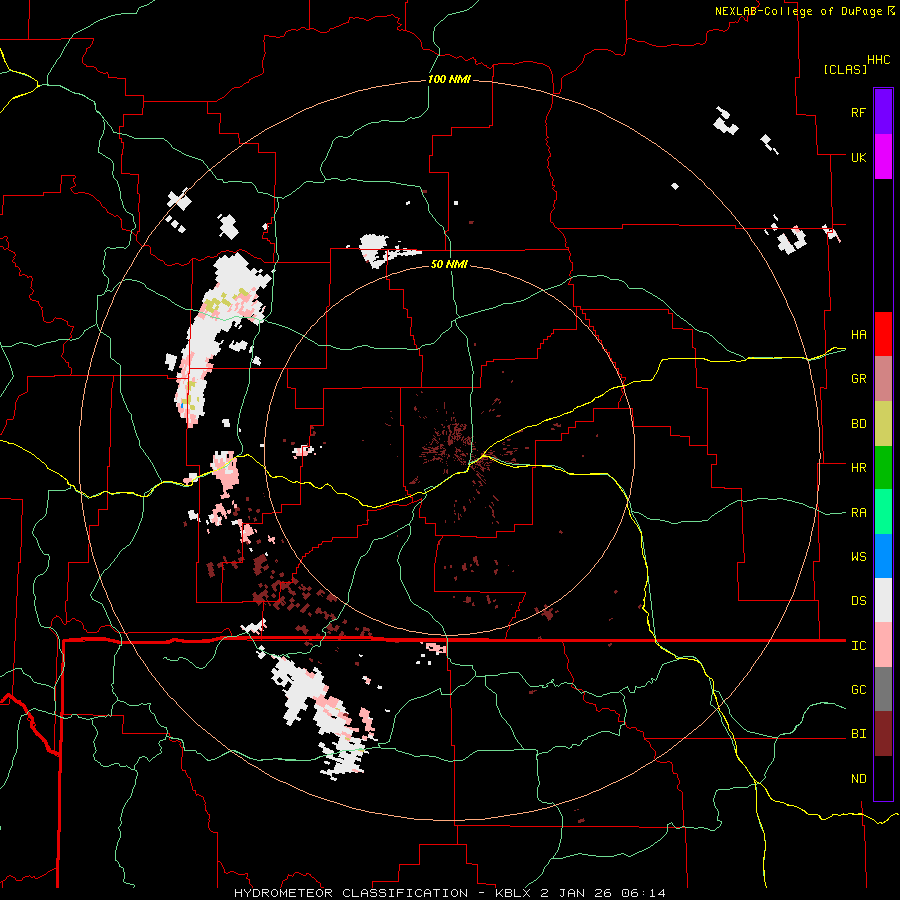Click the DS legend label
The height and width of the screenshot is (900, 900).
(858, 601)
